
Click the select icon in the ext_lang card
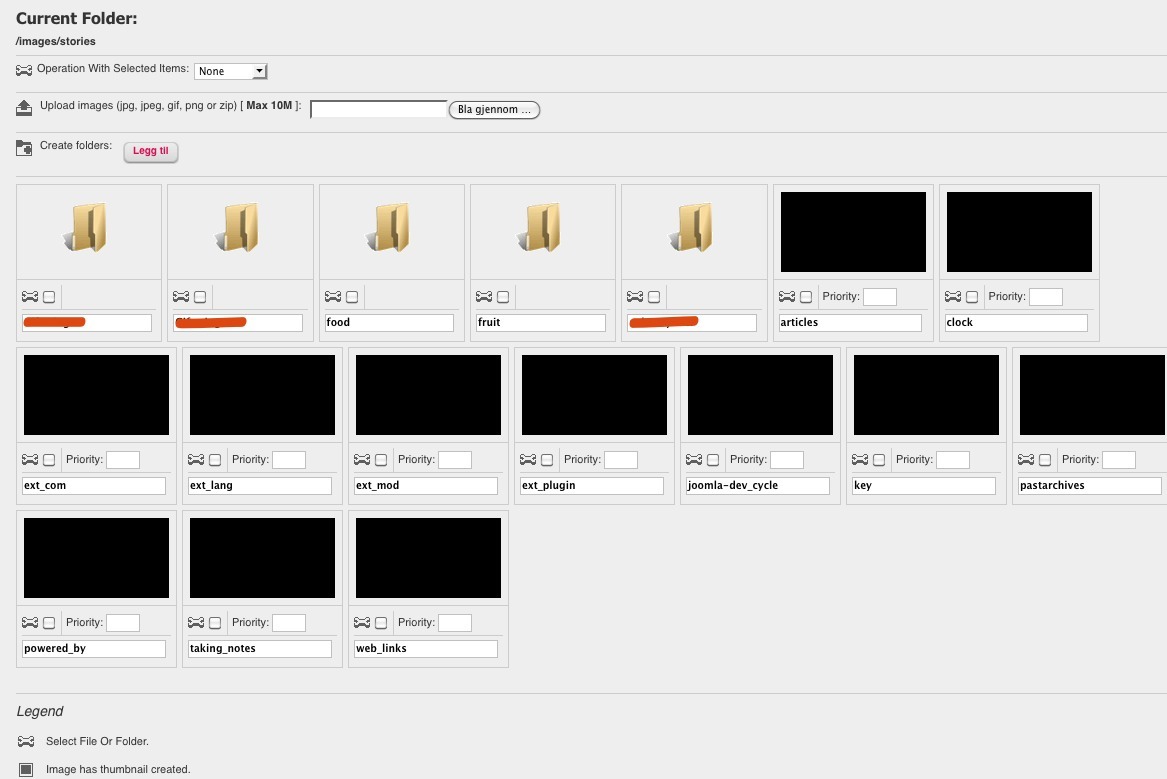tap(196, 460)
